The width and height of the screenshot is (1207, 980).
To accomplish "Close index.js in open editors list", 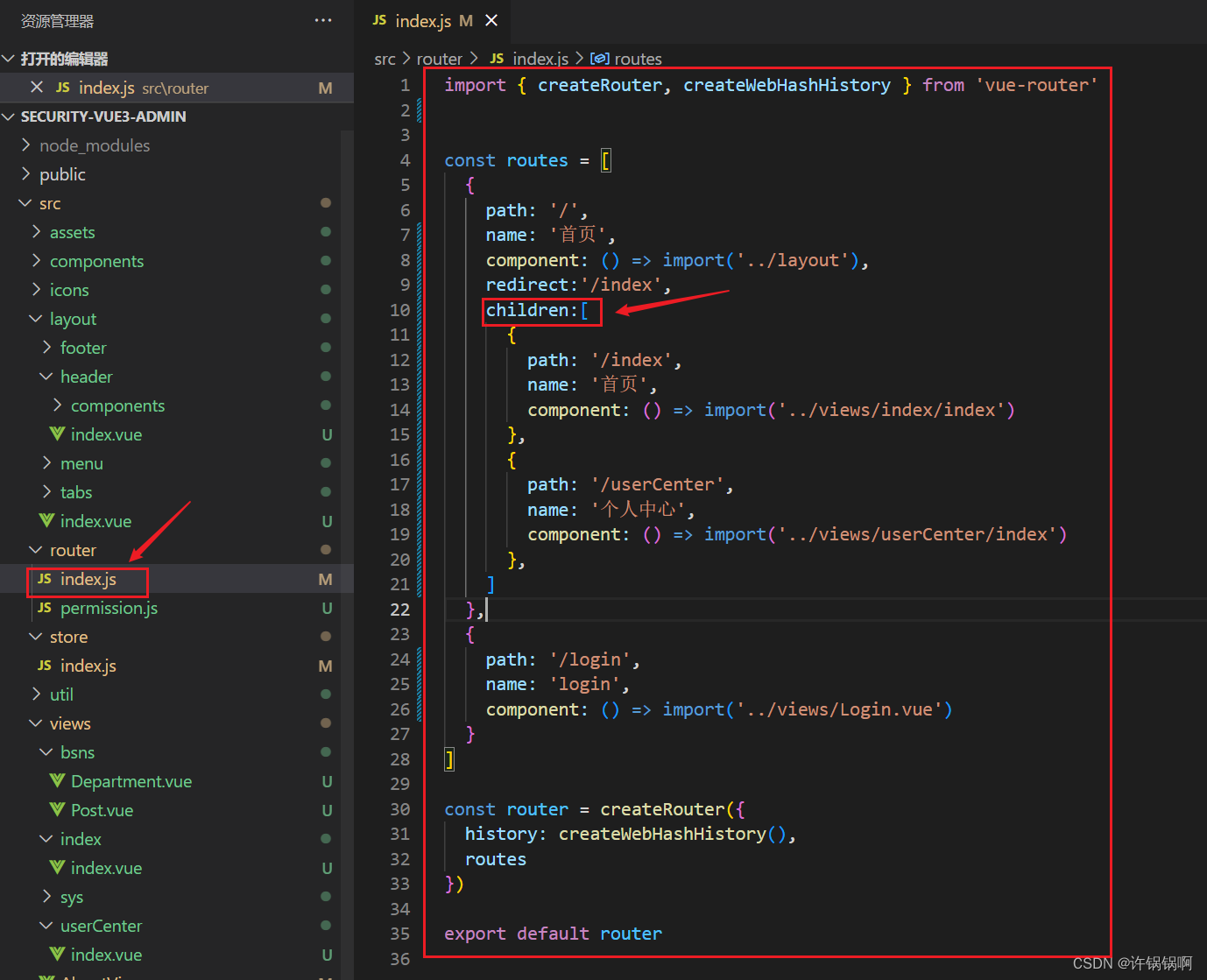I will [37, 88].
